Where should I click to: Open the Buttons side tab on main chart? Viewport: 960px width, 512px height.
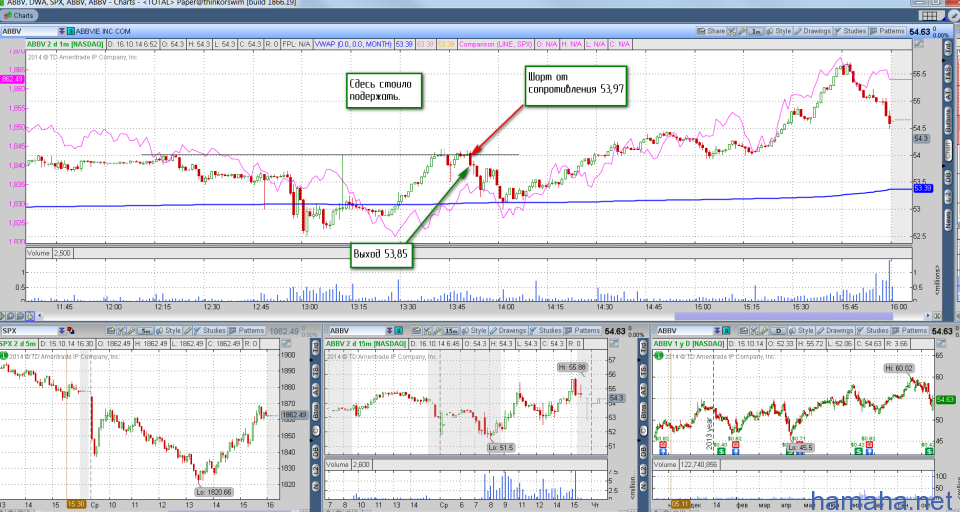click(947, 121)
